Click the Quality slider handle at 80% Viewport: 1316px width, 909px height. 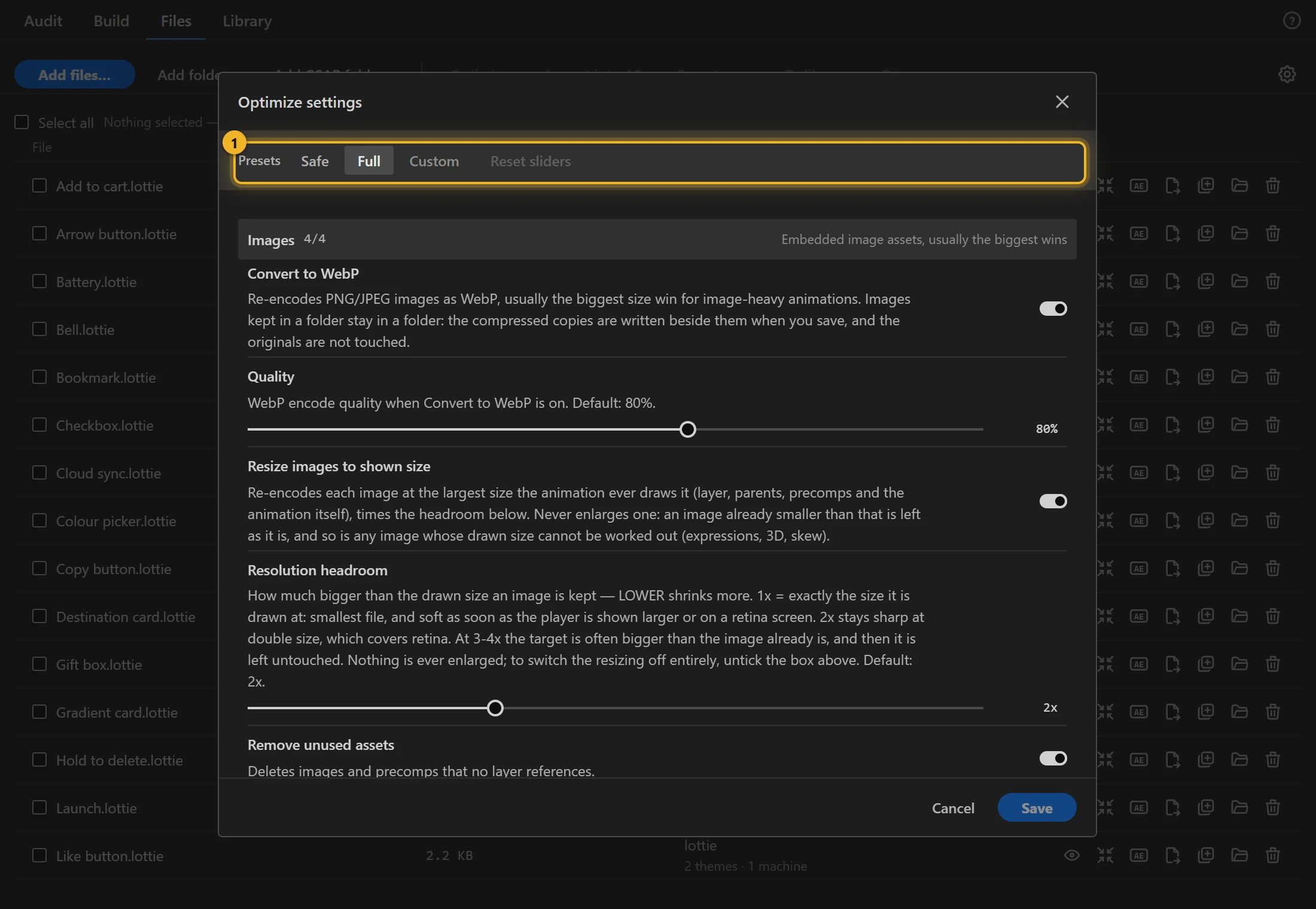click(x=688, y=429)
